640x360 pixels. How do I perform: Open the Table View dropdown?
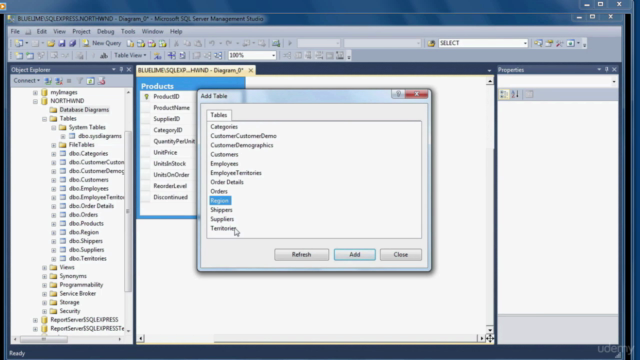(130, 56)
